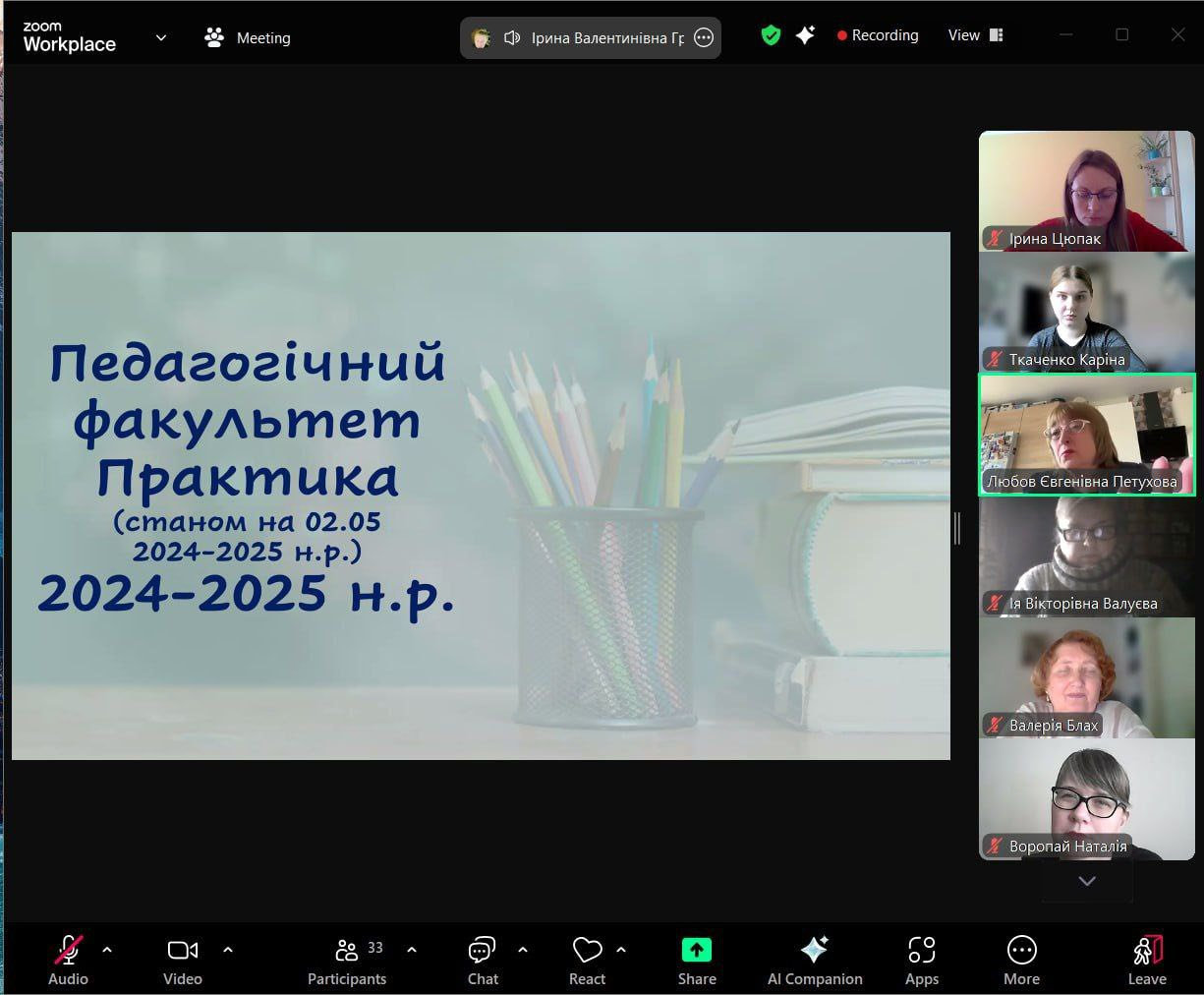Open the Chat panel

coord(483,960)
